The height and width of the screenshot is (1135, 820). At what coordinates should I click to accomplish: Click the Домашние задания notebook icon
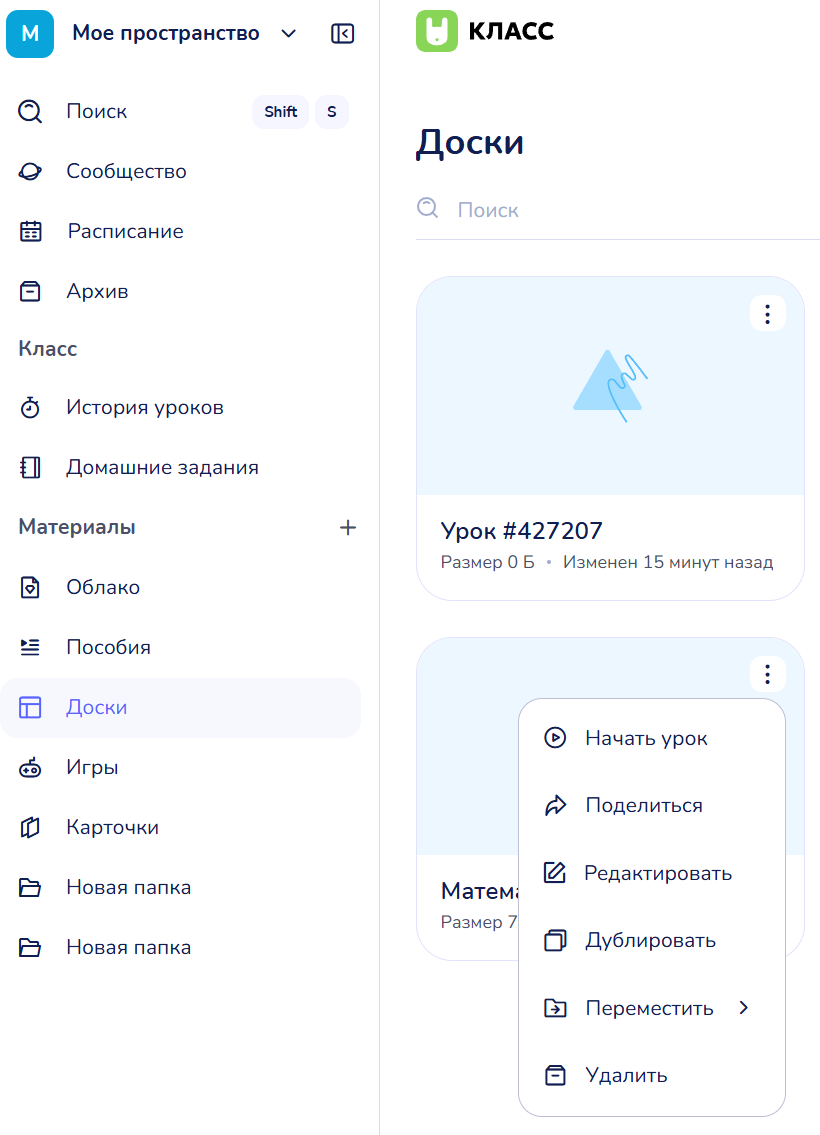point(30,468)
